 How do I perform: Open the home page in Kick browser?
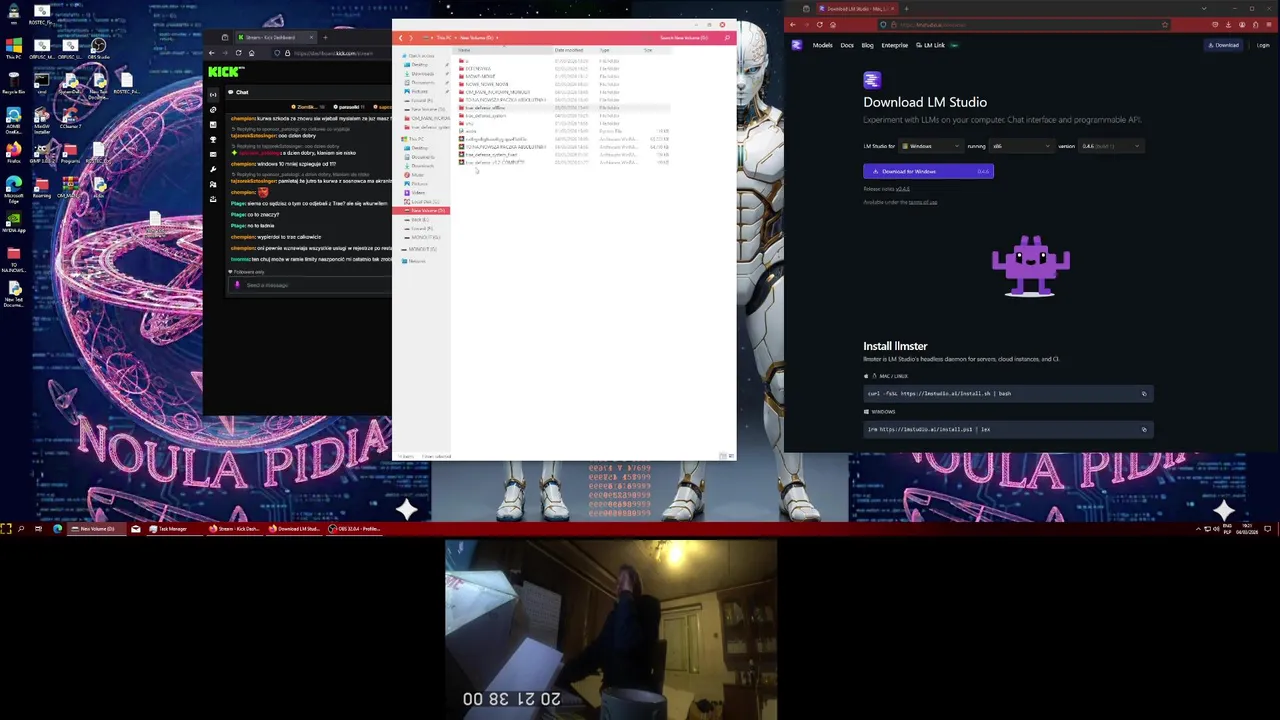point(251,53)
